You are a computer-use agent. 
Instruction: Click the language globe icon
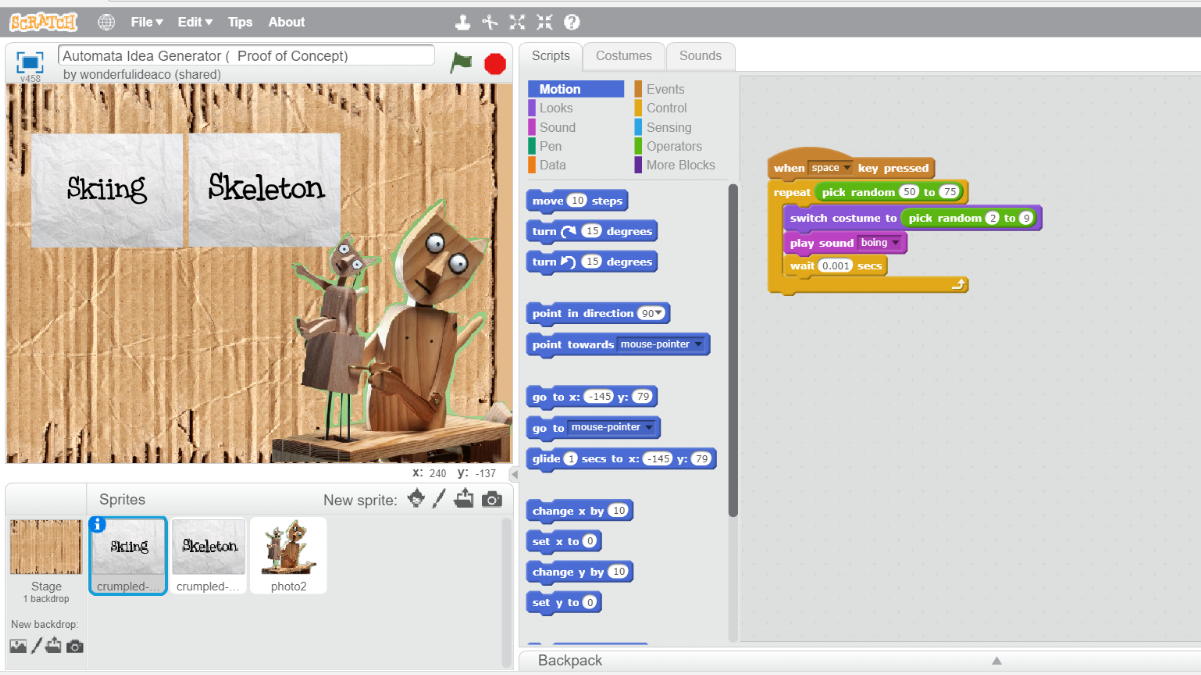tap(106, 21)
